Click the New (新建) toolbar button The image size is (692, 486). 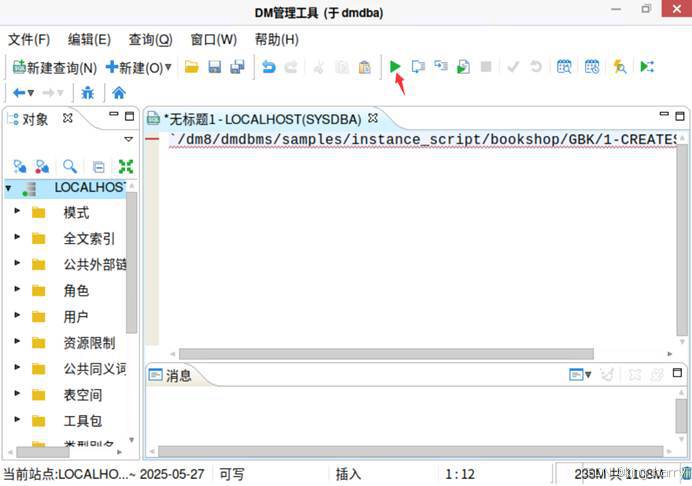134,68
